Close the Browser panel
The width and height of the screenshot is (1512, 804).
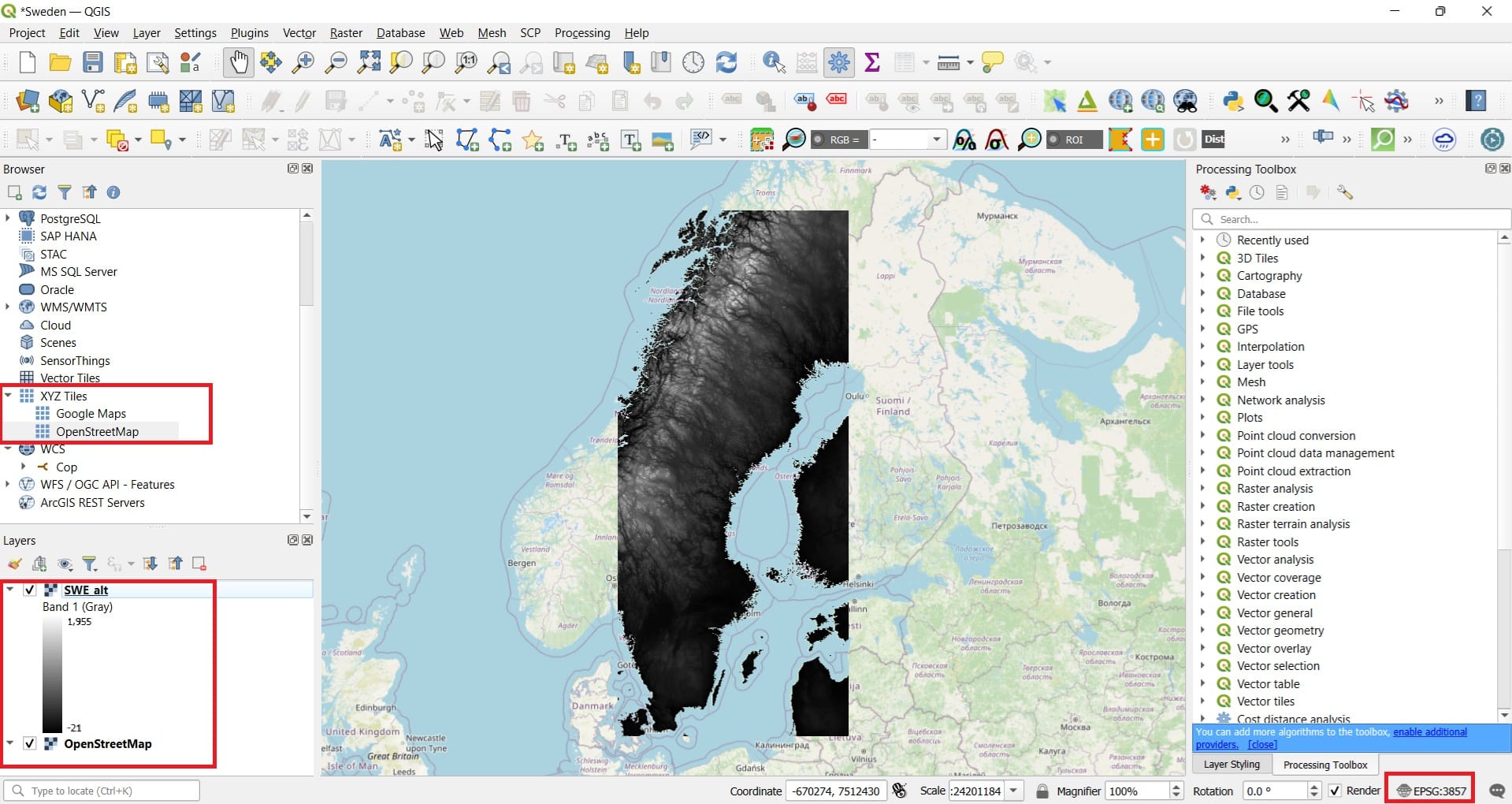[x=307, y=169]
